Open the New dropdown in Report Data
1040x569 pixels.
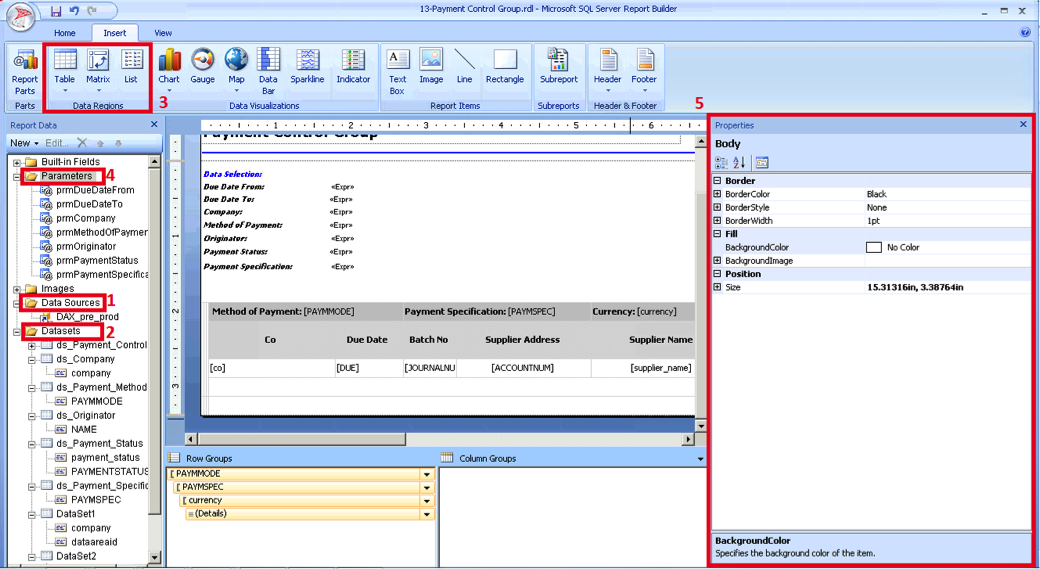pyautogui.click(x=24, y=143)
